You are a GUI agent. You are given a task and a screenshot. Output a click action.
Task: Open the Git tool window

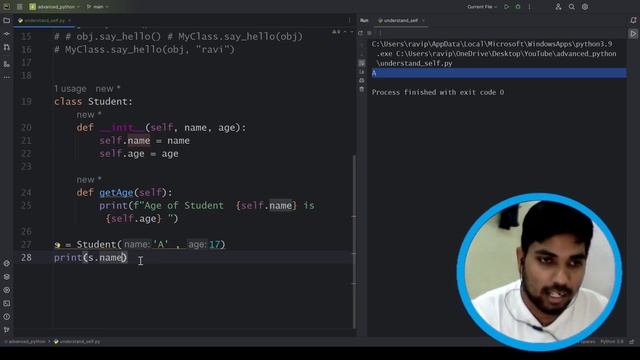click(x=7, y=330)
